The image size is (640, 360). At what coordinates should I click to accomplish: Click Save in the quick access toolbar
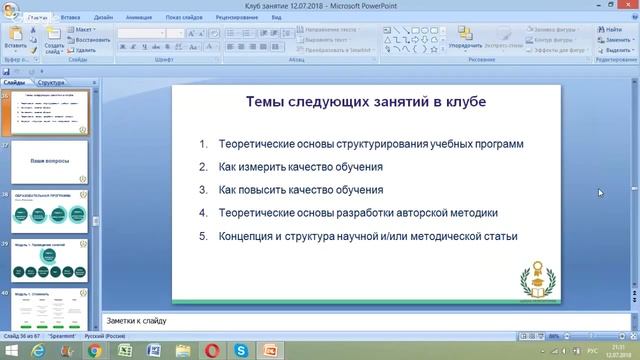click(6, 72)
